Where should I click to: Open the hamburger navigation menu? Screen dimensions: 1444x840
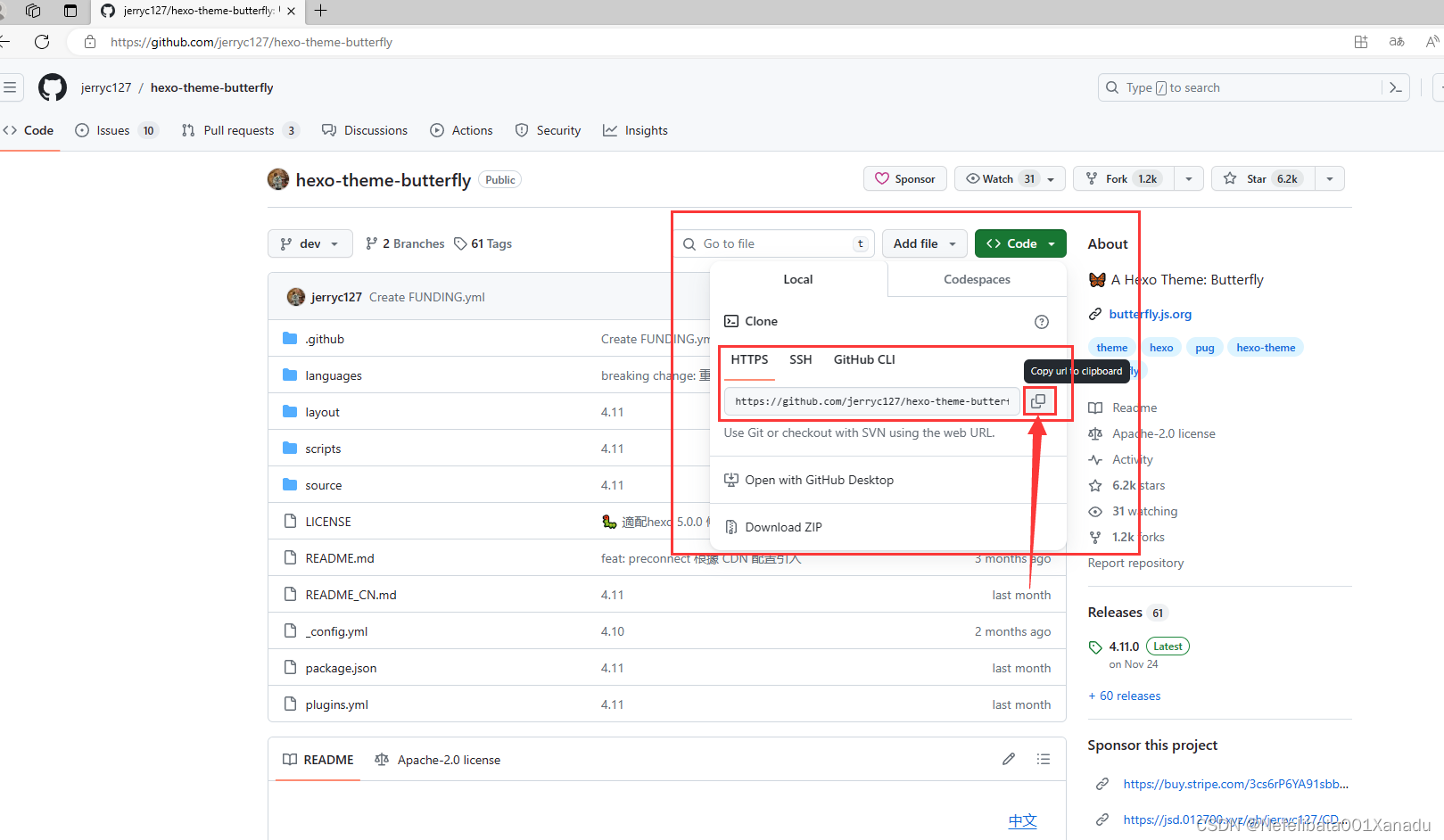click(10, 87)
